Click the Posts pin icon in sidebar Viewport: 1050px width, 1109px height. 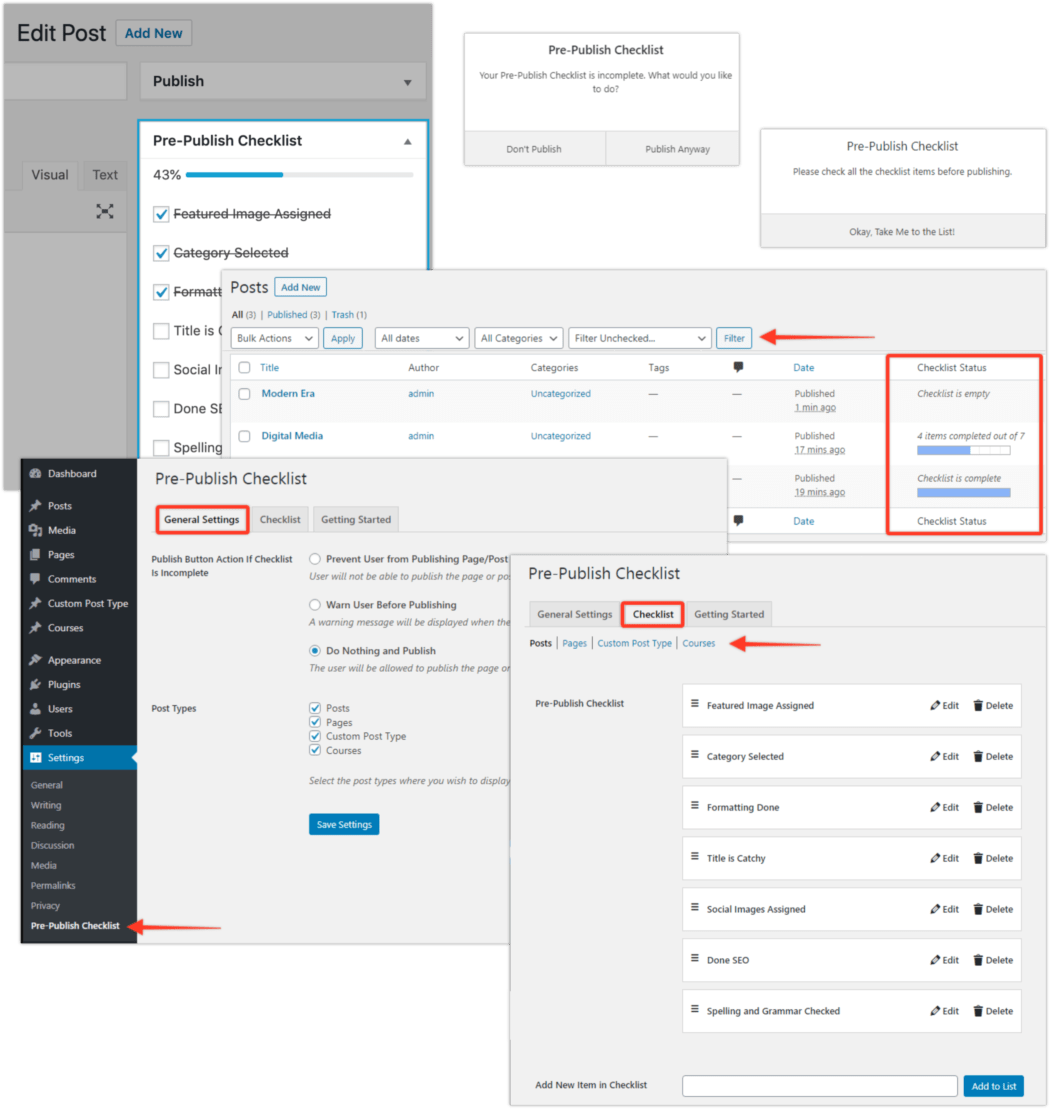click(x=35, y=506)
